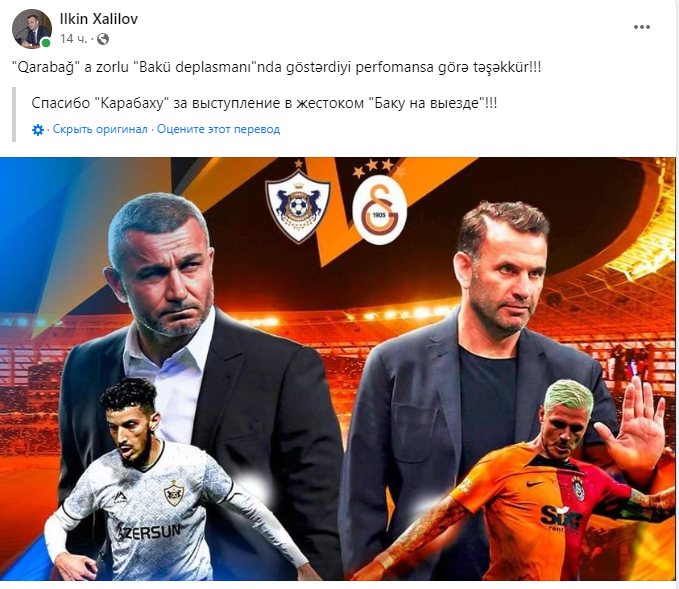This screenshot has width=679, height=589.
Task: Click the green online status dot
Action: click(45, 43)
